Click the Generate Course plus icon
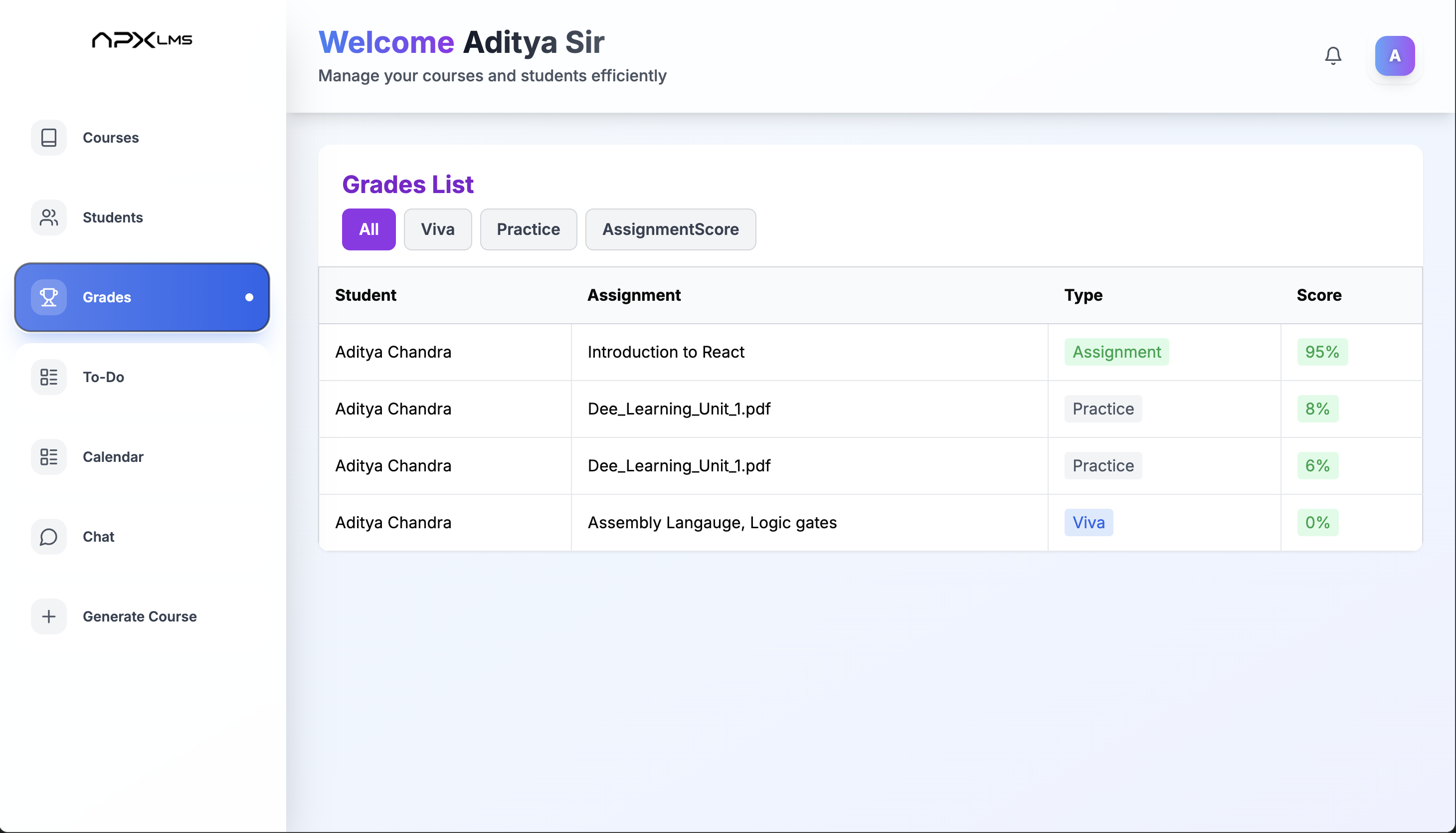The width and height of the screenshot is (1456, 833). tap(48, 616)
